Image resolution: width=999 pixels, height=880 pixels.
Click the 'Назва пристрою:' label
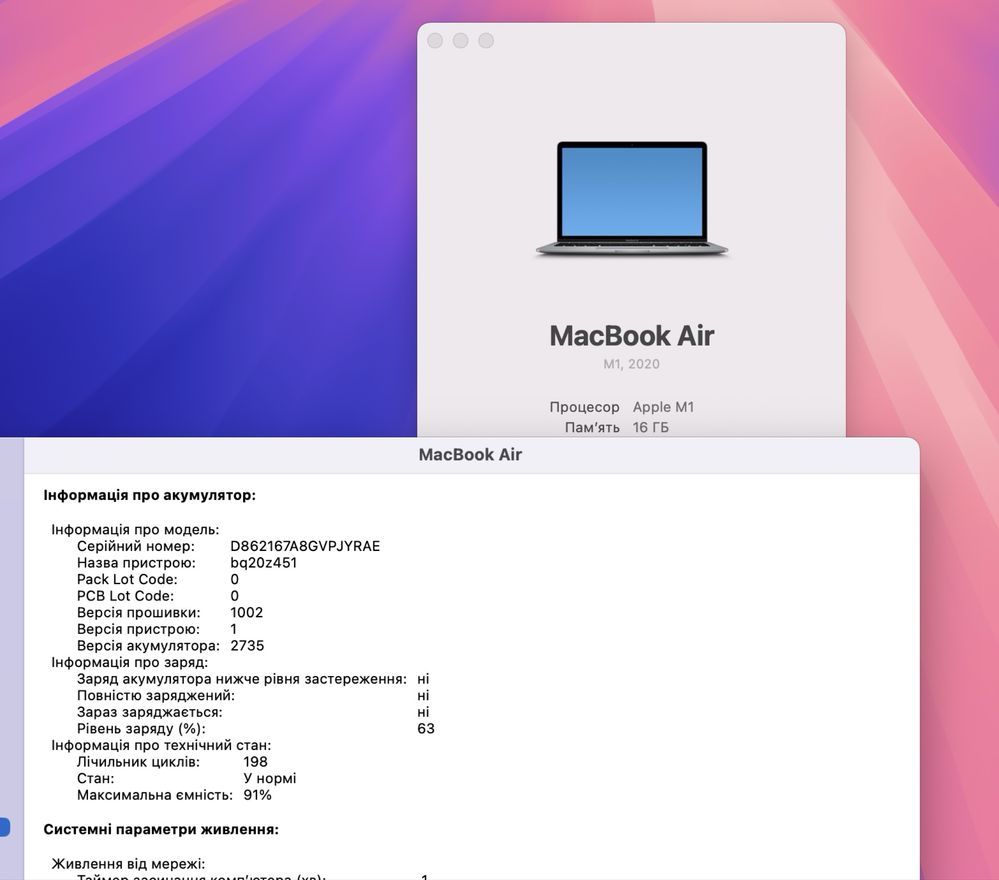coord(136,563)
